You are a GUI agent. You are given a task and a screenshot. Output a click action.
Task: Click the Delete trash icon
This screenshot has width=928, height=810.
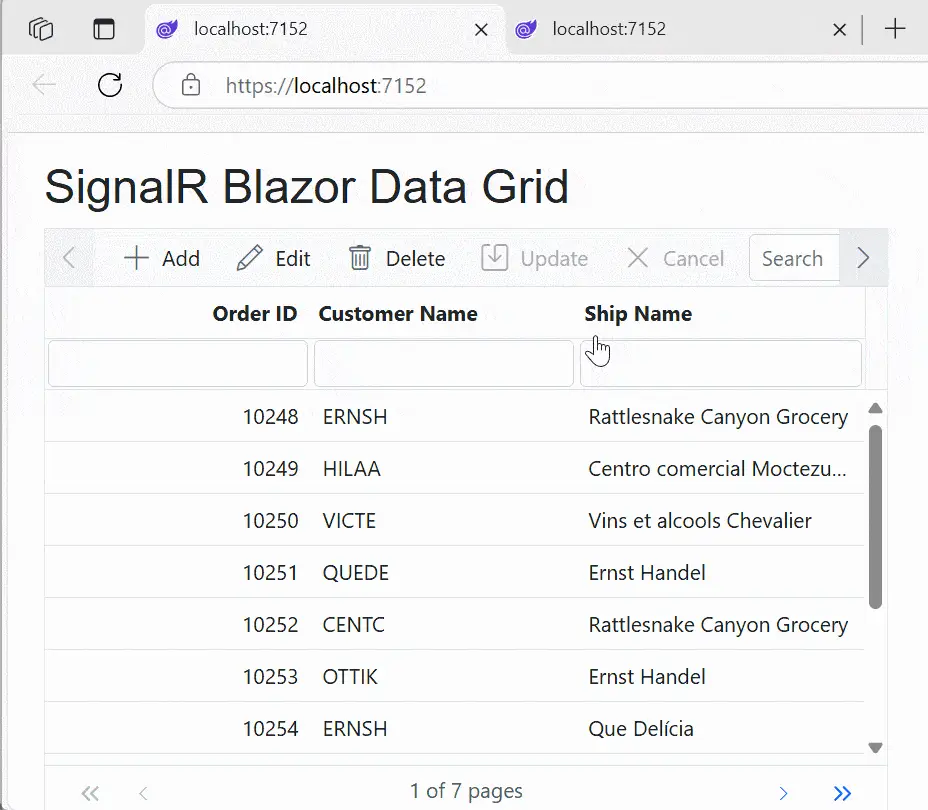tap(360, 258)
